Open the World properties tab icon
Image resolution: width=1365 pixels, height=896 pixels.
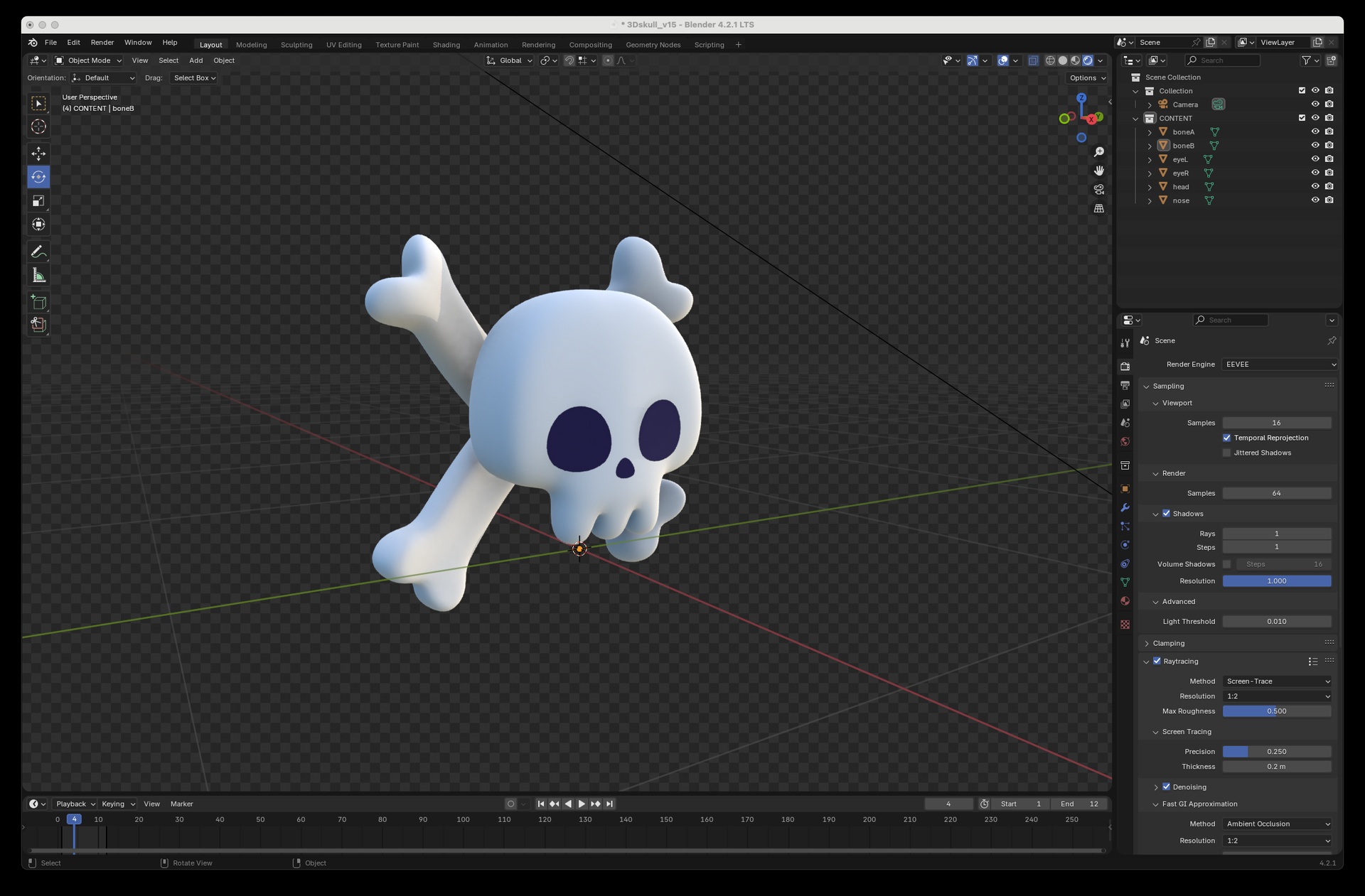coord(1125,442)
